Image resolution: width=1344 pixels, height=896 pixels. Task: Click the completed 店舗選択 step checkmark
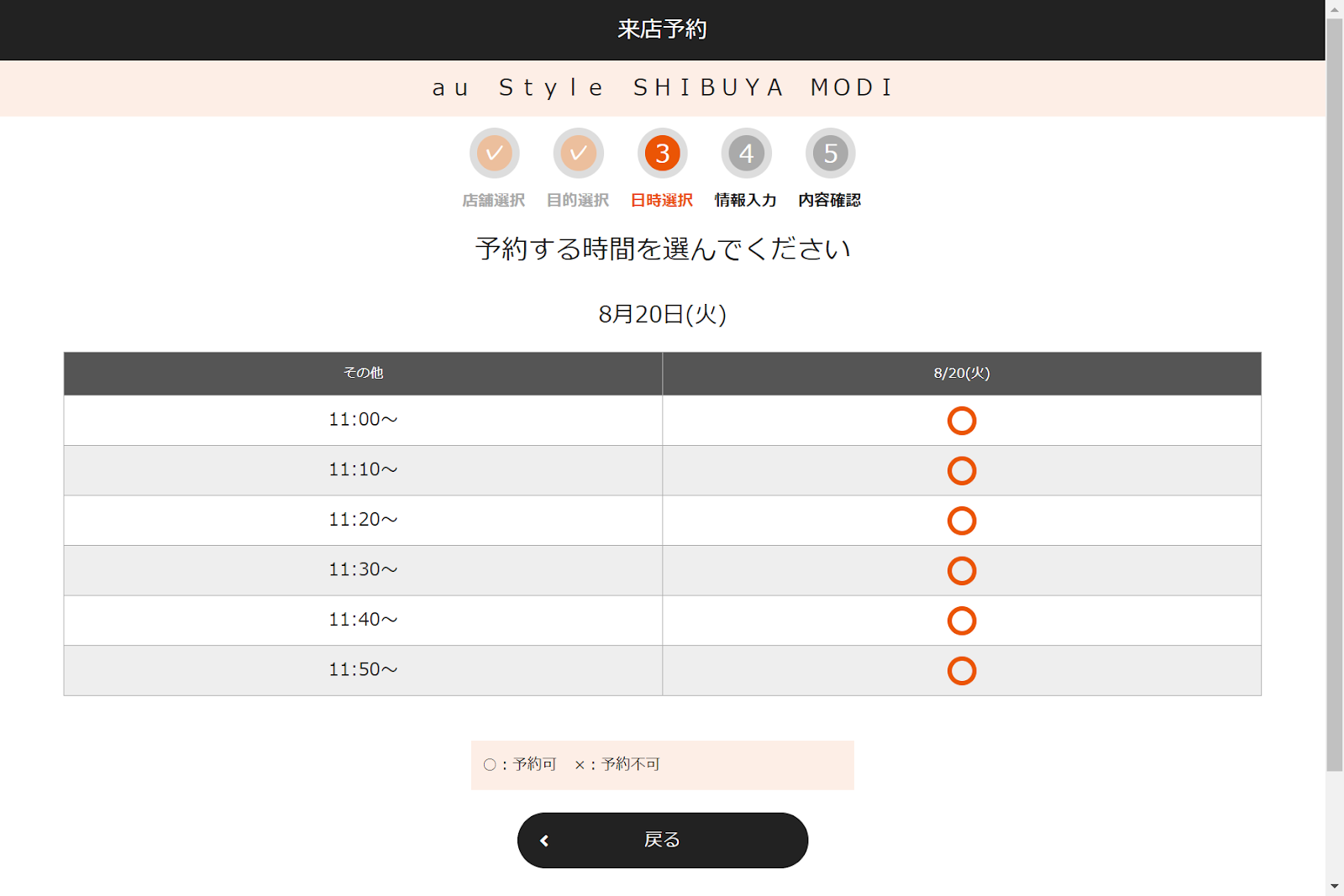pyautogui.click(x=494, y=154)
